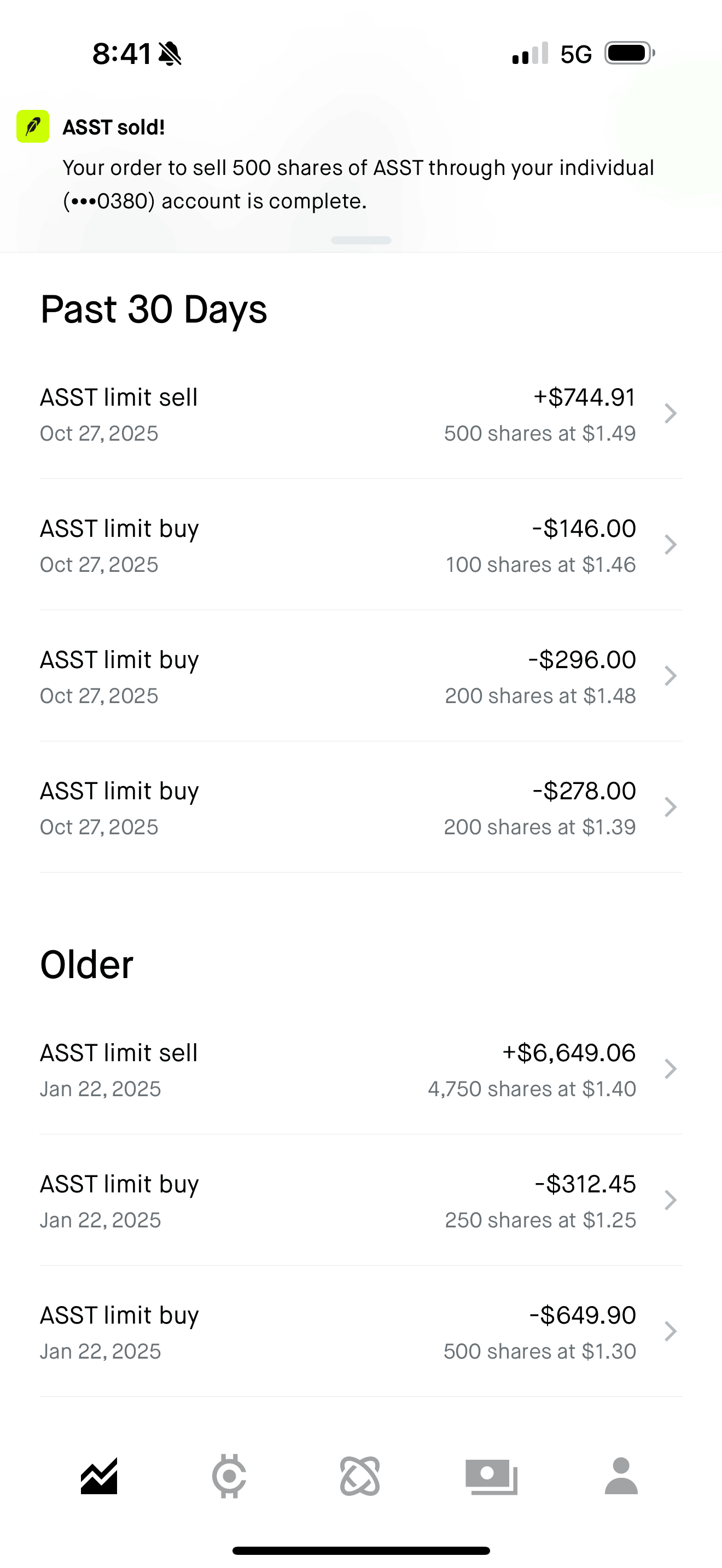Expand the $6,649.06 limit sell chevron
The image size is (722, 1568).
point(670,1069)
